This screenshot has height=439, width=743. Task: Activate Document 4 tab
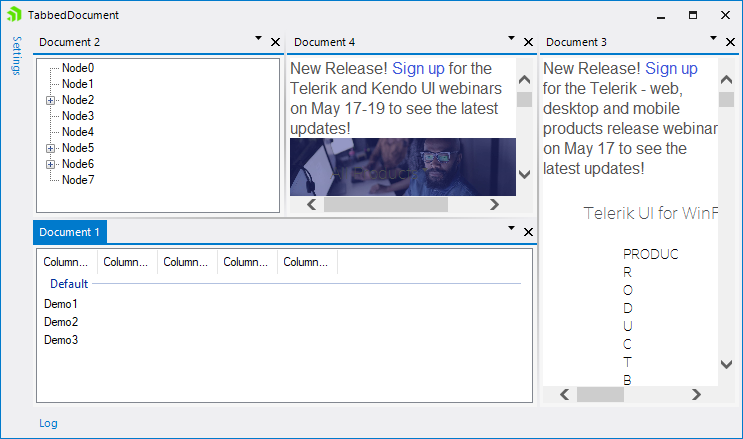click(324, 42)
